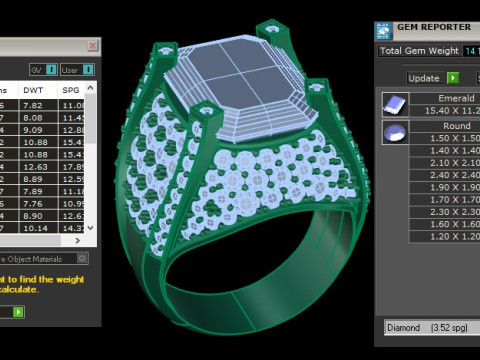
Task: Toggle the GV switch
Action: tap(51, 70)
